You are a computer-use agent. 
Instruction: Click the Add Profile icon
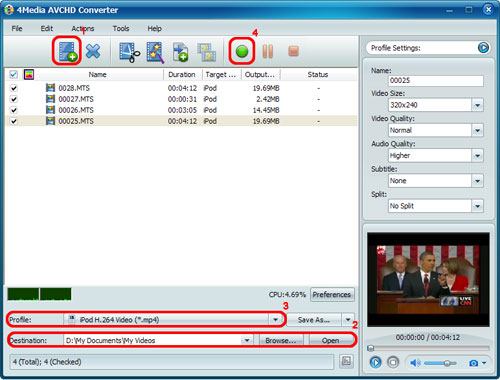tap(180, 52)
